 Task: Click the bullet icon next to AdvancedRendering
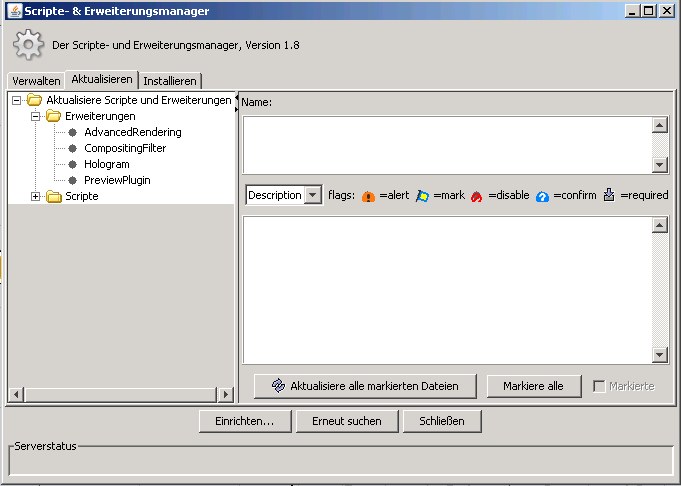73,132
